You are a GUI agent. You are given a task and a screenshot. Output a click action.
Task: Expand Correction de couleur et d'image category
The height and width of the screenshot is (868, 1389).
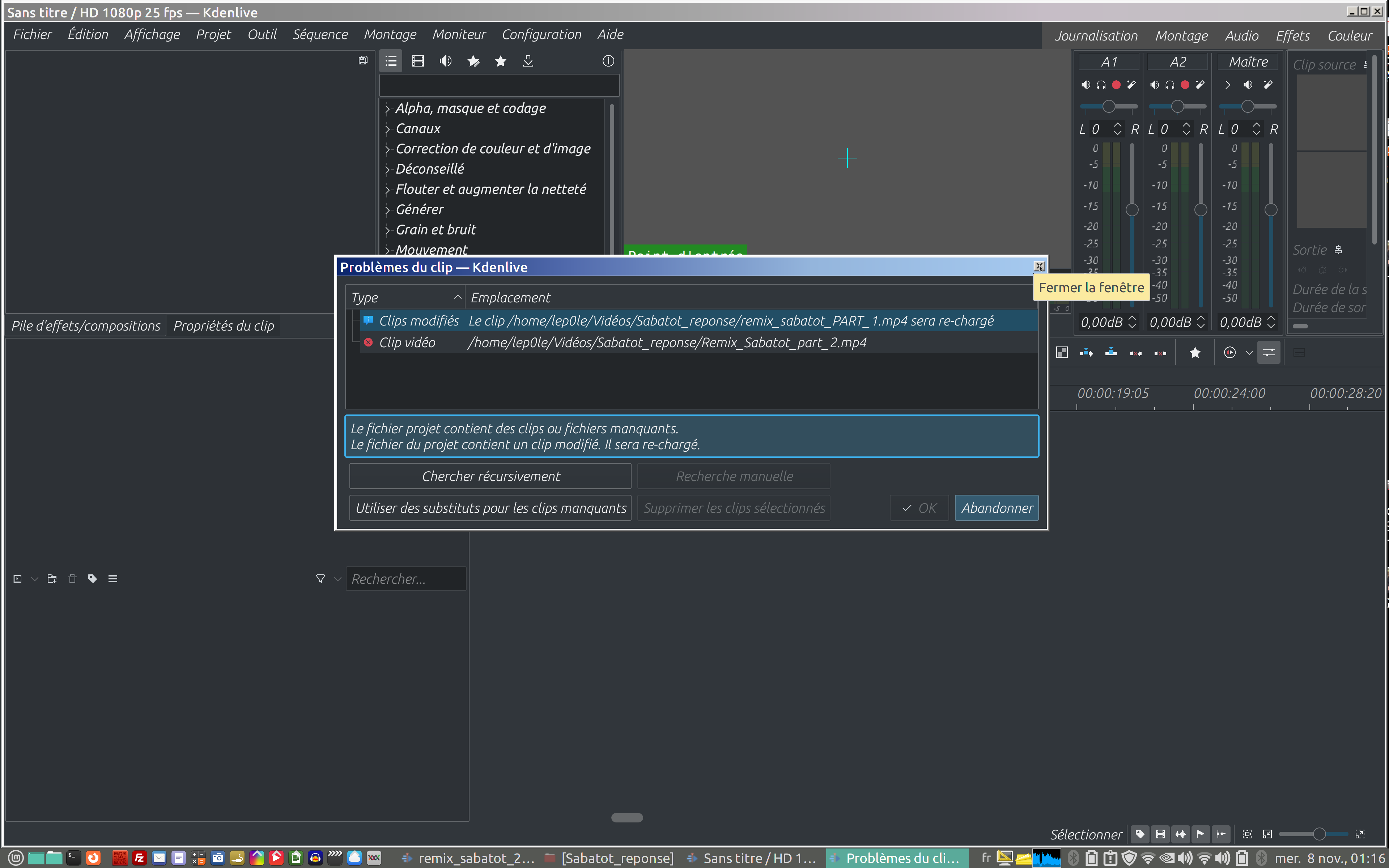coord(388,149)
